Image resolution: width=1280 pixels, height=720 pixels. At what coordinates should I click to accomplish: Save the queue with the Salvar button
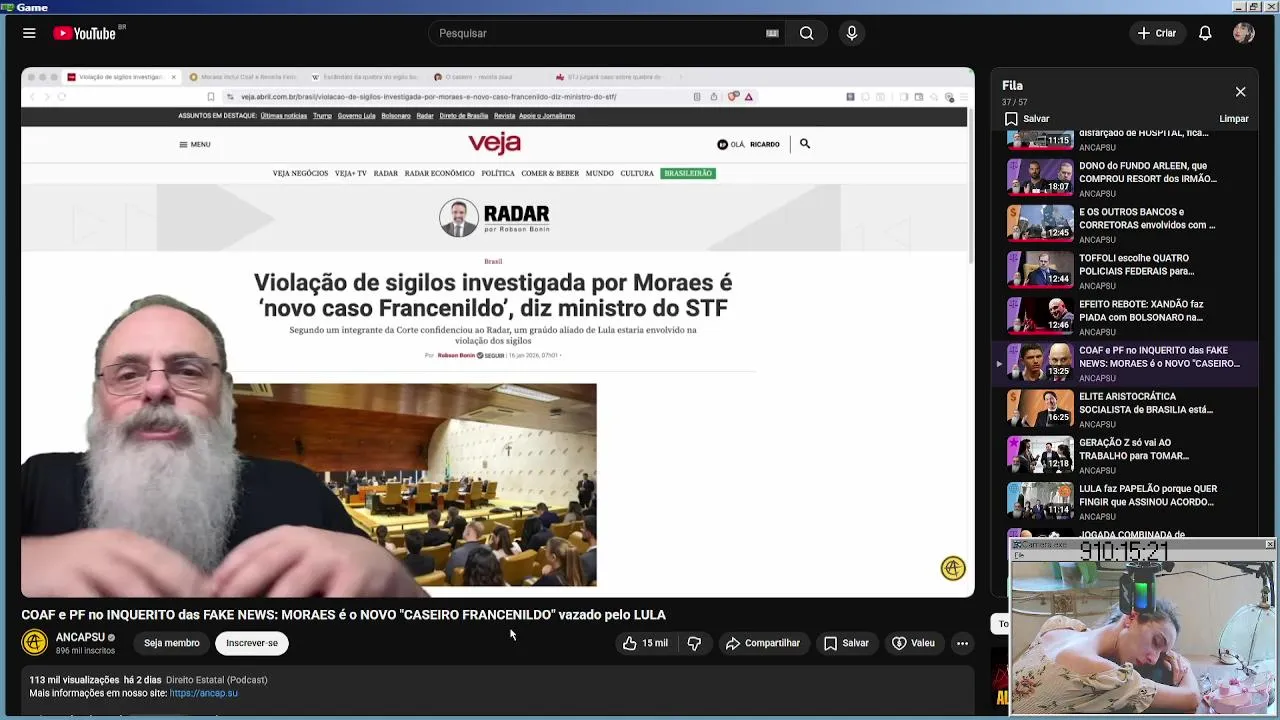click(x=1027, y=119)
